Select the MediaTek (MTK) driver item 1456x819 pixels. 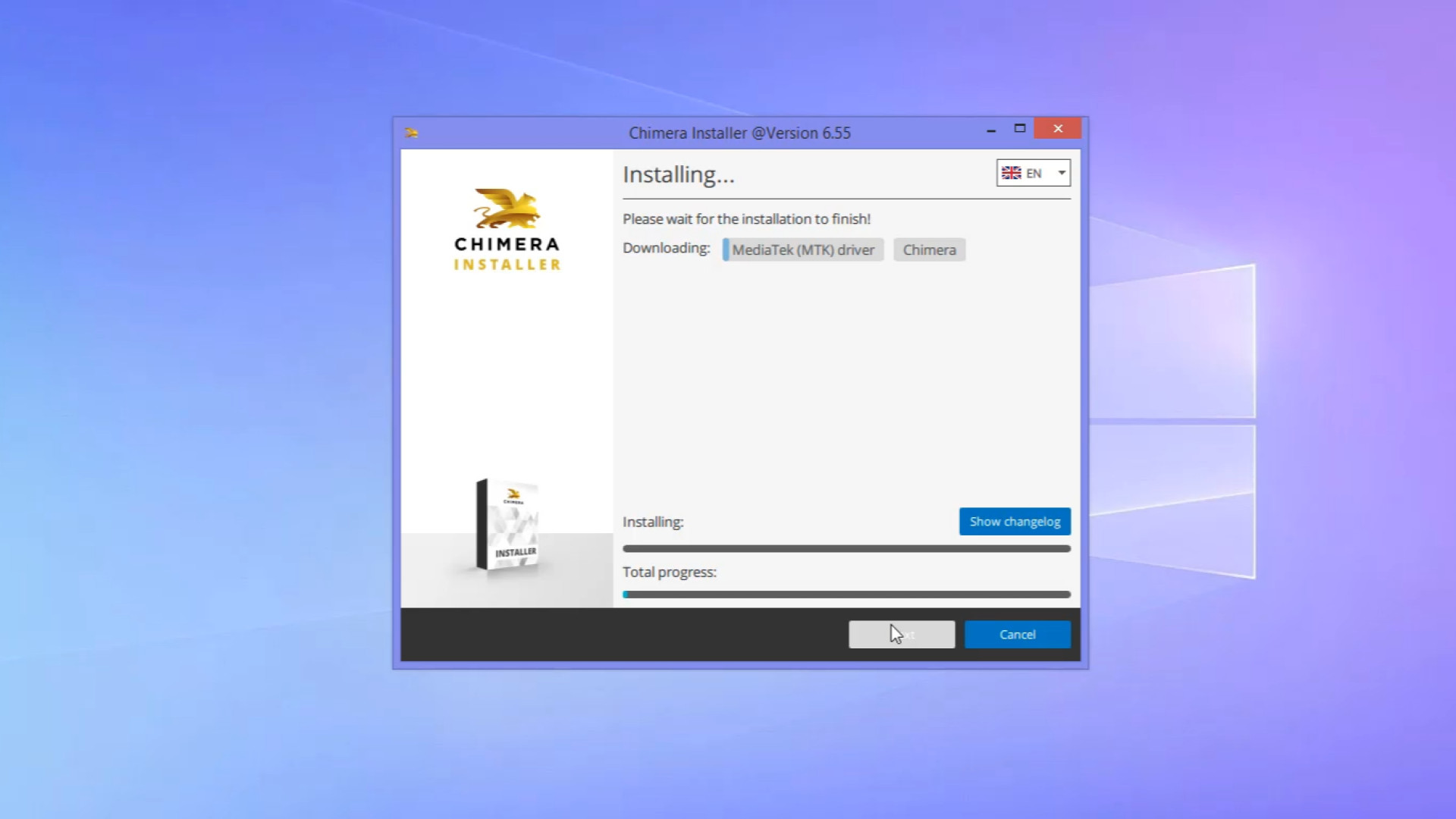(x=802, y=249)
